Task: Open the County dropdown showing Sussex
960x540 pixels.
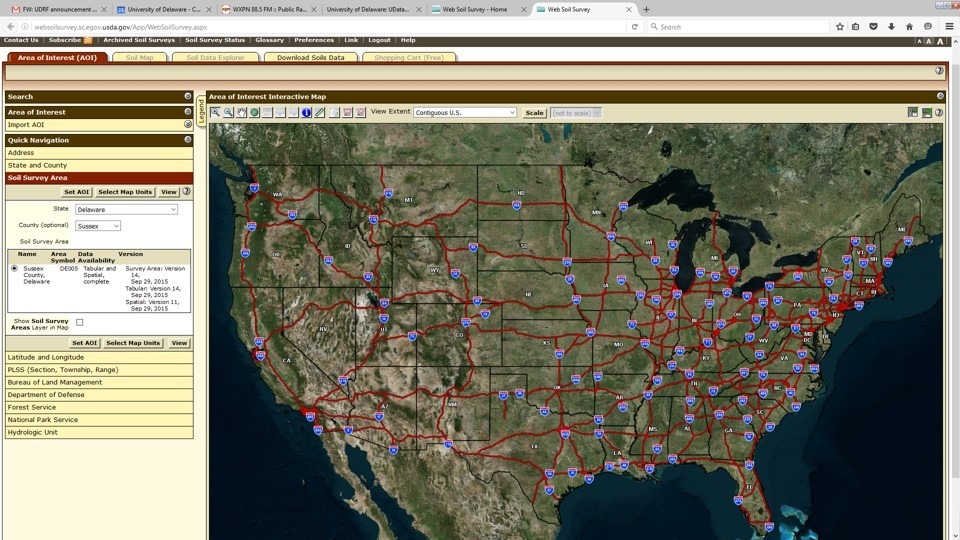Action: click(x=98, y=226)
